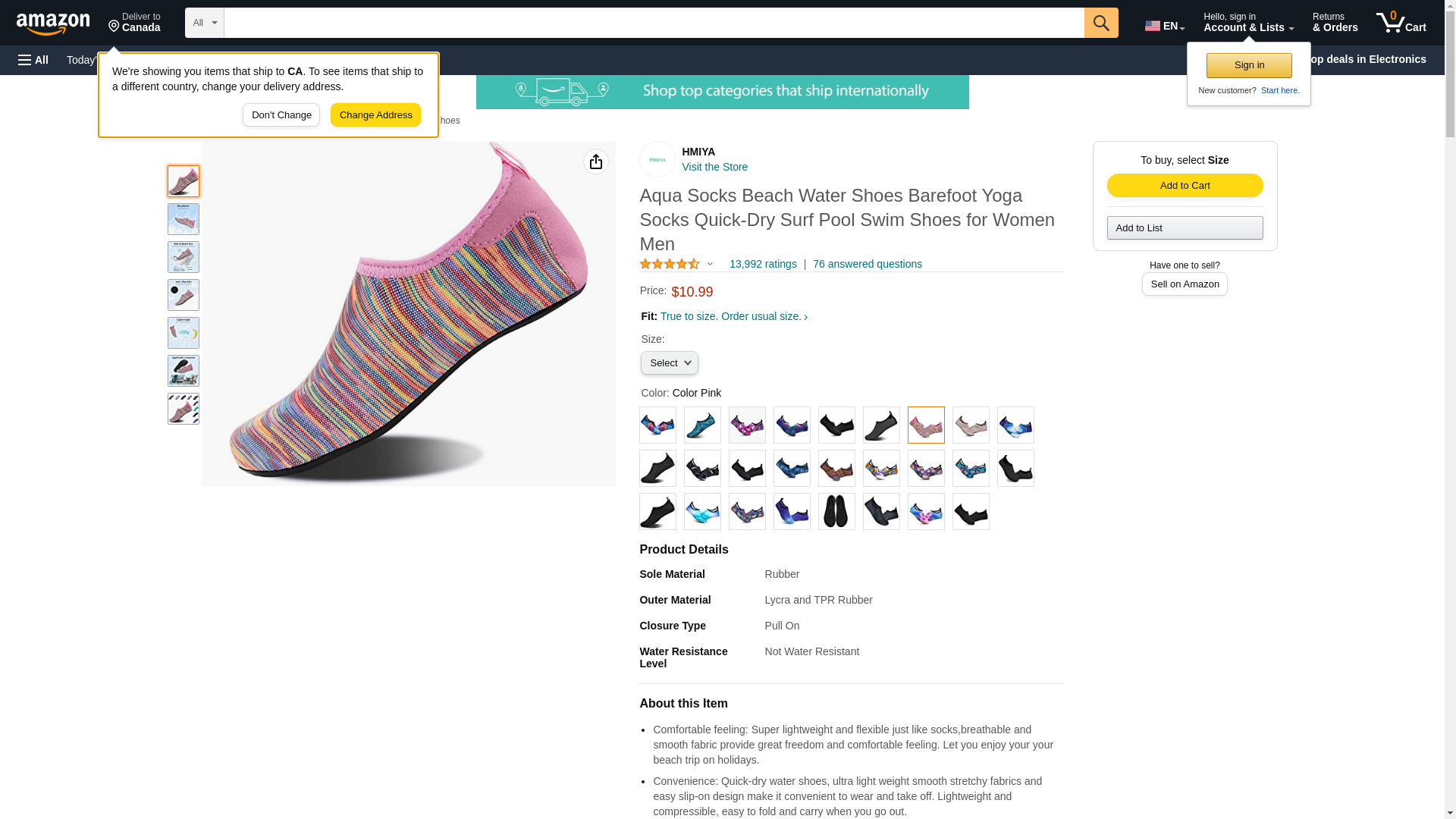Image resolution: width=1456 pixels, height=819 pixels.
Task: Click the yellow Sign in button
Action: click(1248, 66)
